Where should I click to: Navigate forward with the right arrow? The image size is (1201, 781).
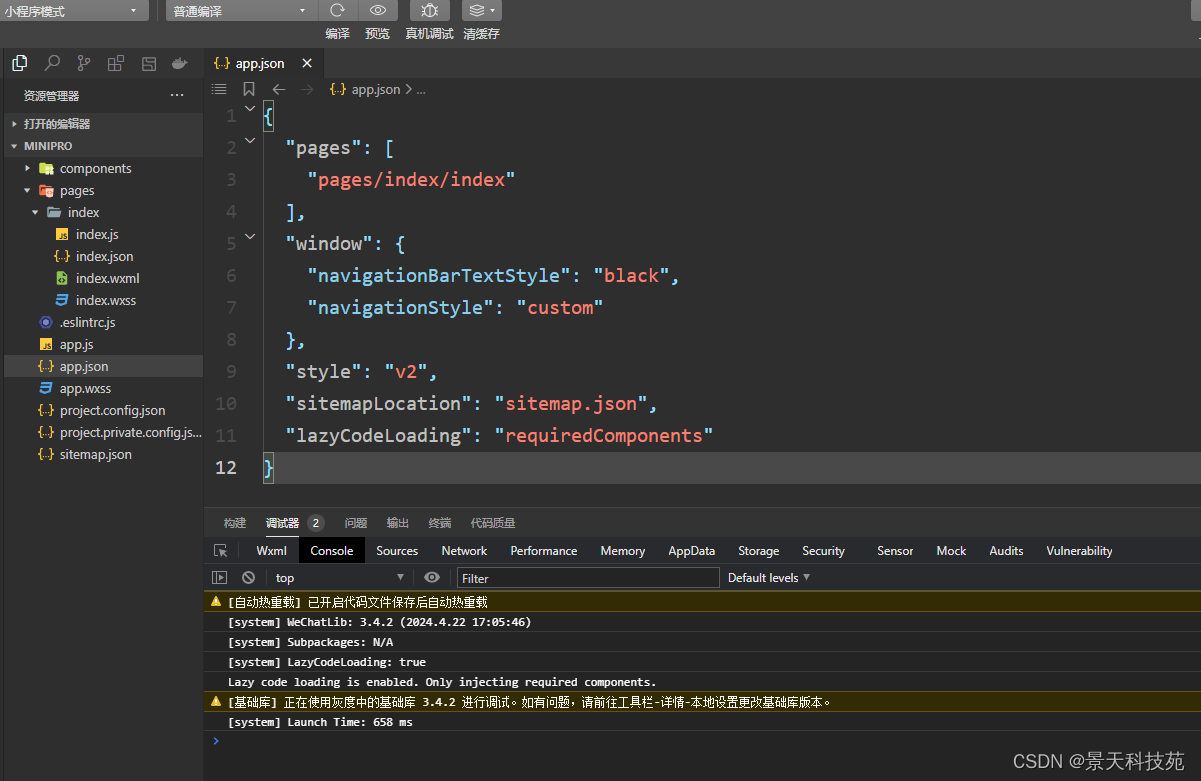point(307,89)
